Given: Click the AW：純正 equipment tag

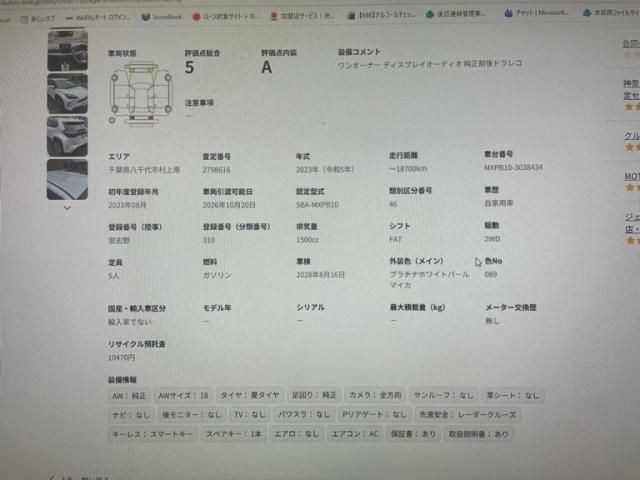Looking at the screenshot, I should (129, 396).
